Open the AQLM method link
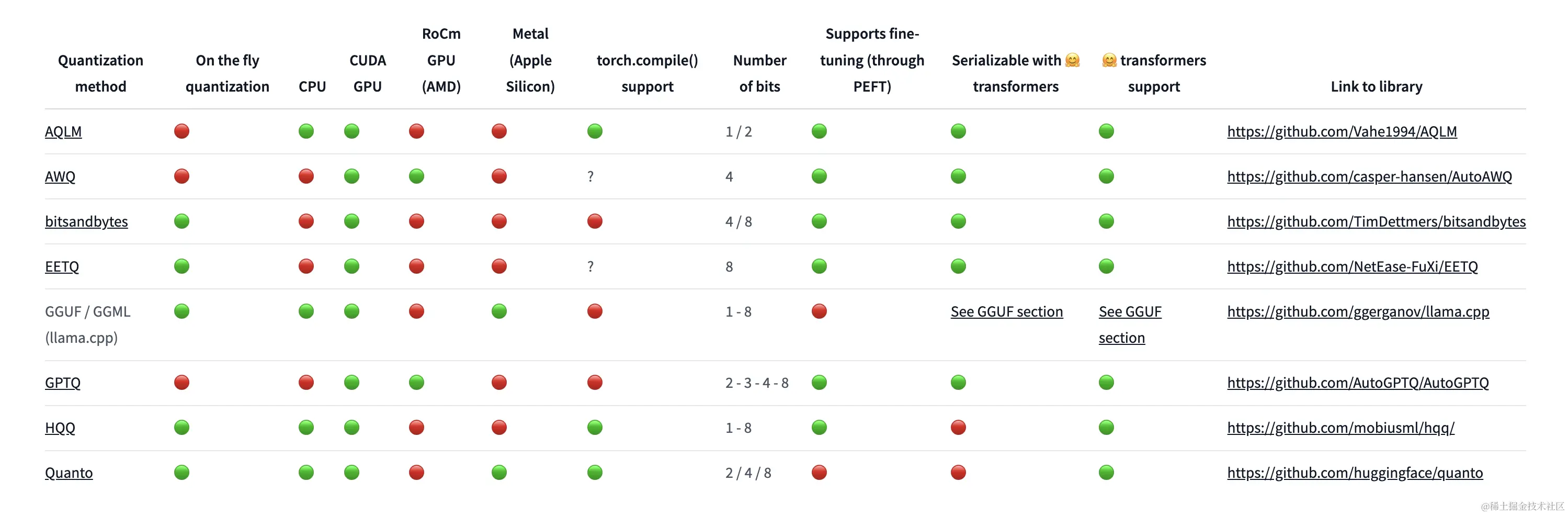This screenshot has width=1568, height=515. click(x=63, y=132)
